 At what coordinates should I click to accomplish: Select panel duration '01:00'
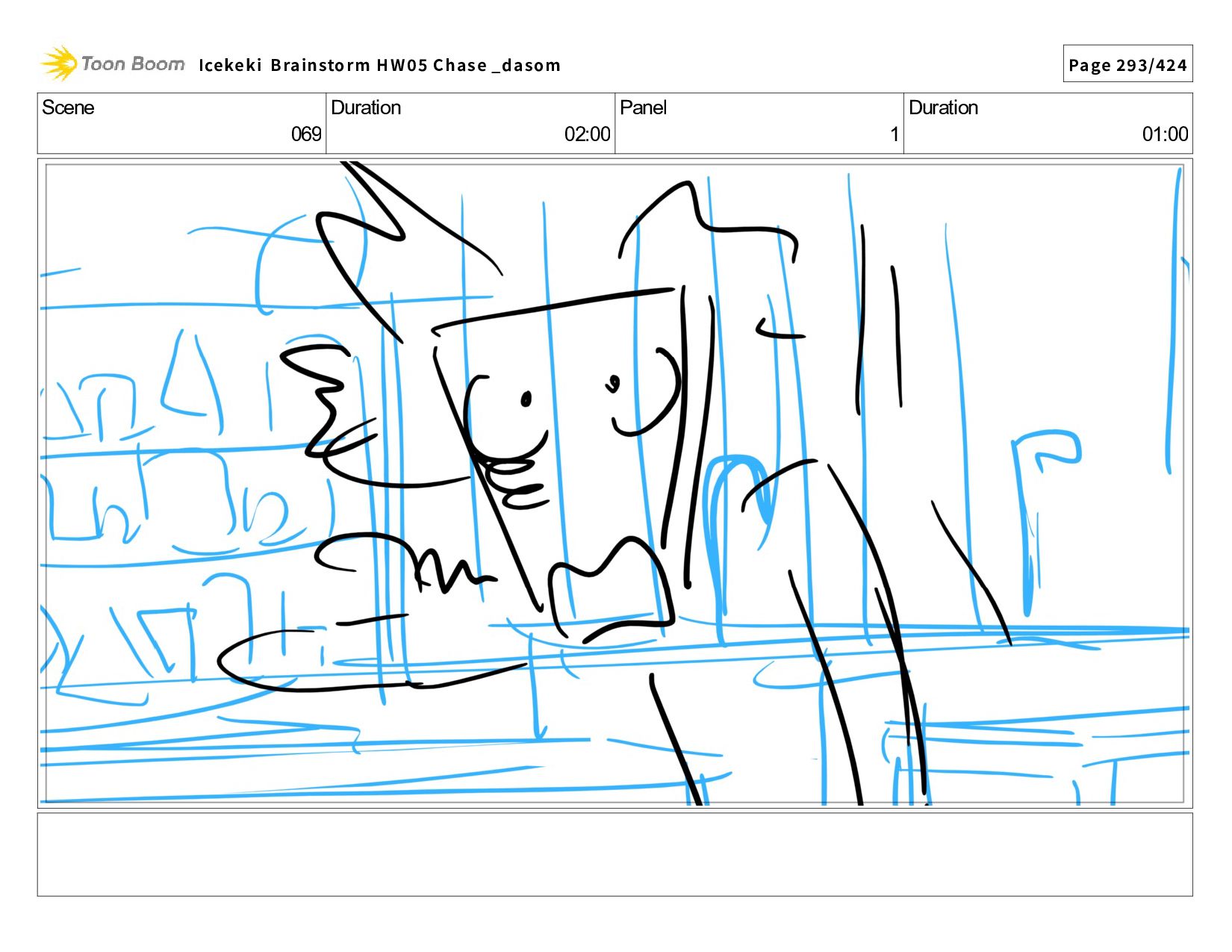click(1165, 134)
